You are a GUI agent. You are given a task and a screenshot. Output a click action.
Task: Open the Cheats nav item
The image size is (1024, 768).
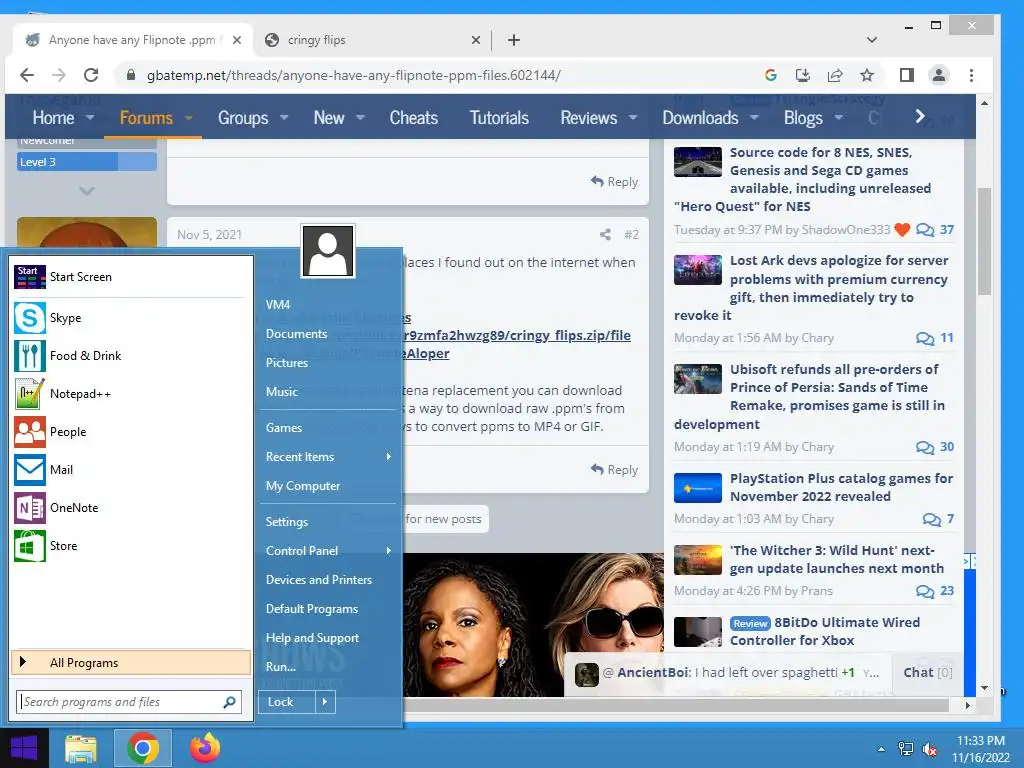(413, 118)
